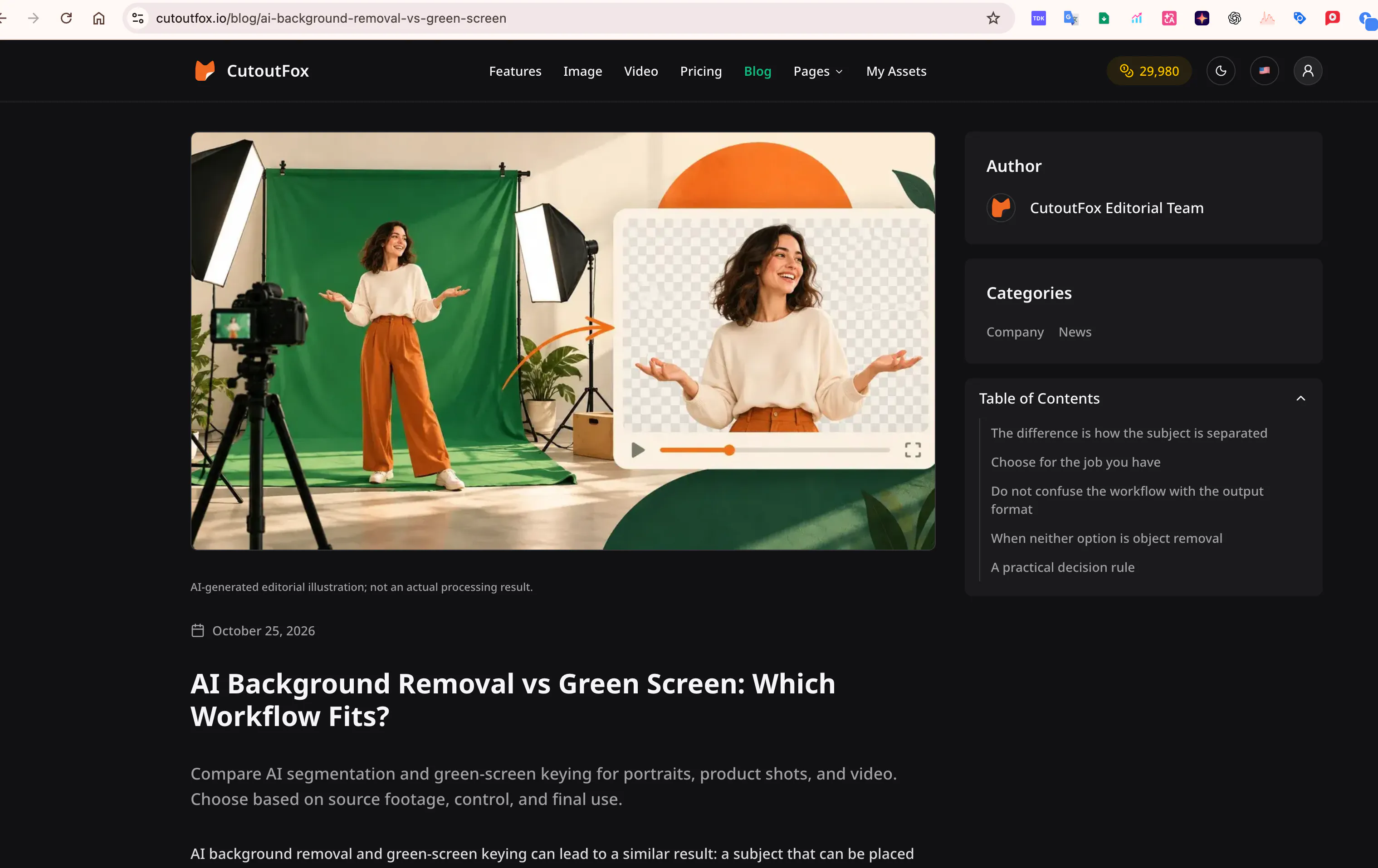Click the URL in the address bar

pyautogui.click(x=331, y=18)
